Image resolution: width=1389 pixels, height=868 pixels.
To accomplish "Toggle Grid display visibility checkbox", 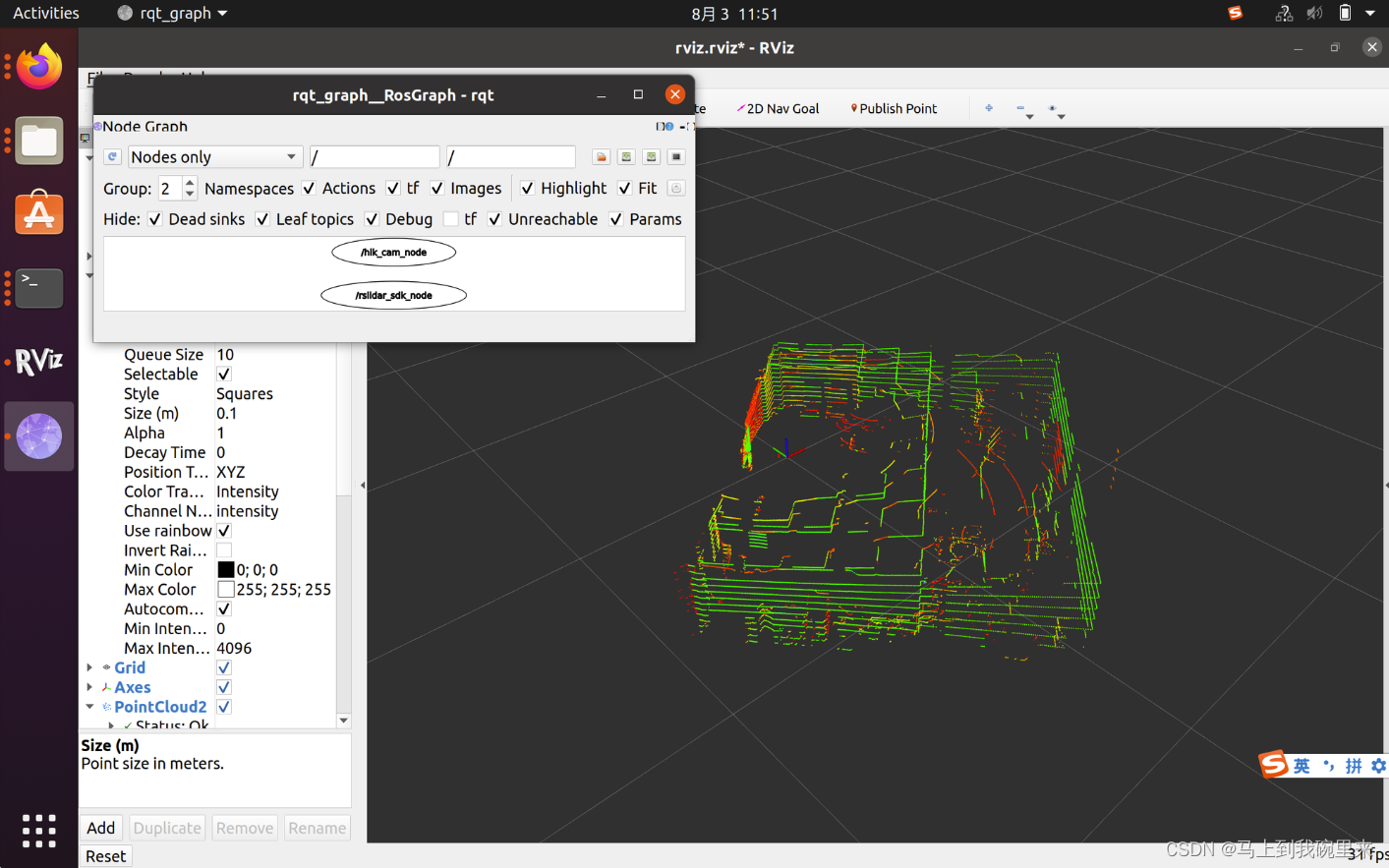I will click(224, 667).
